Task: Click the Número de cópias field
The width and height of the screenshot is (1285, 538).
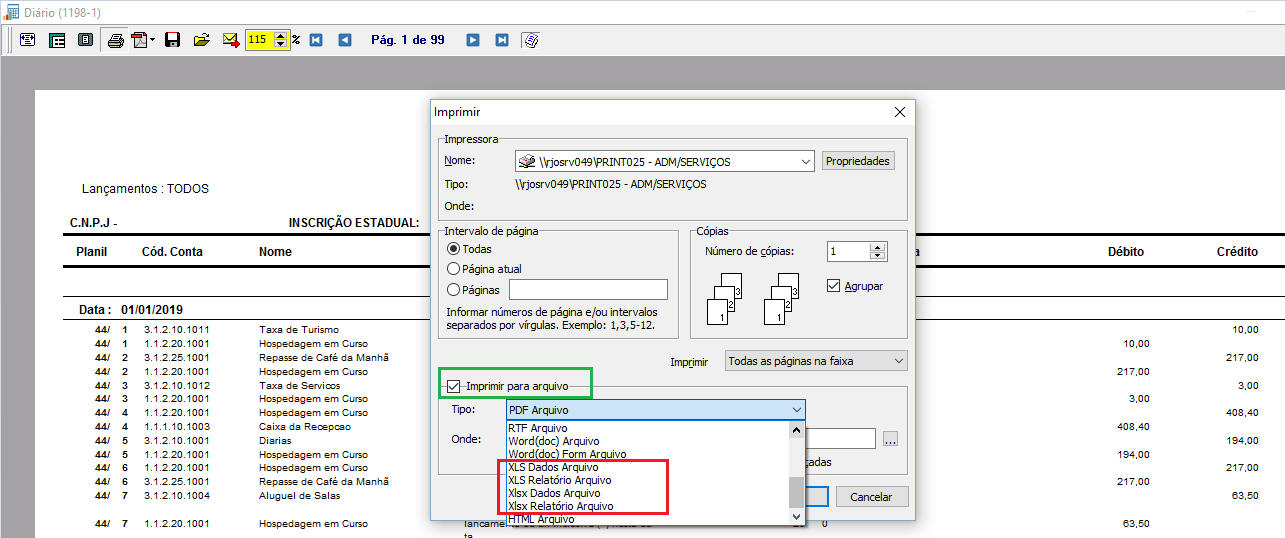Action: click(848, 252)
